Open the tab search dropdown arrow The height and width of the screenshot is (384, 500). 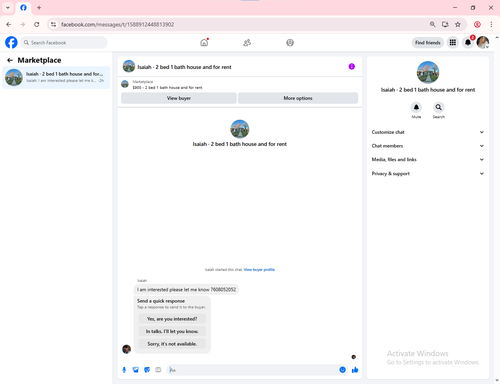click(x=8, y=7)
